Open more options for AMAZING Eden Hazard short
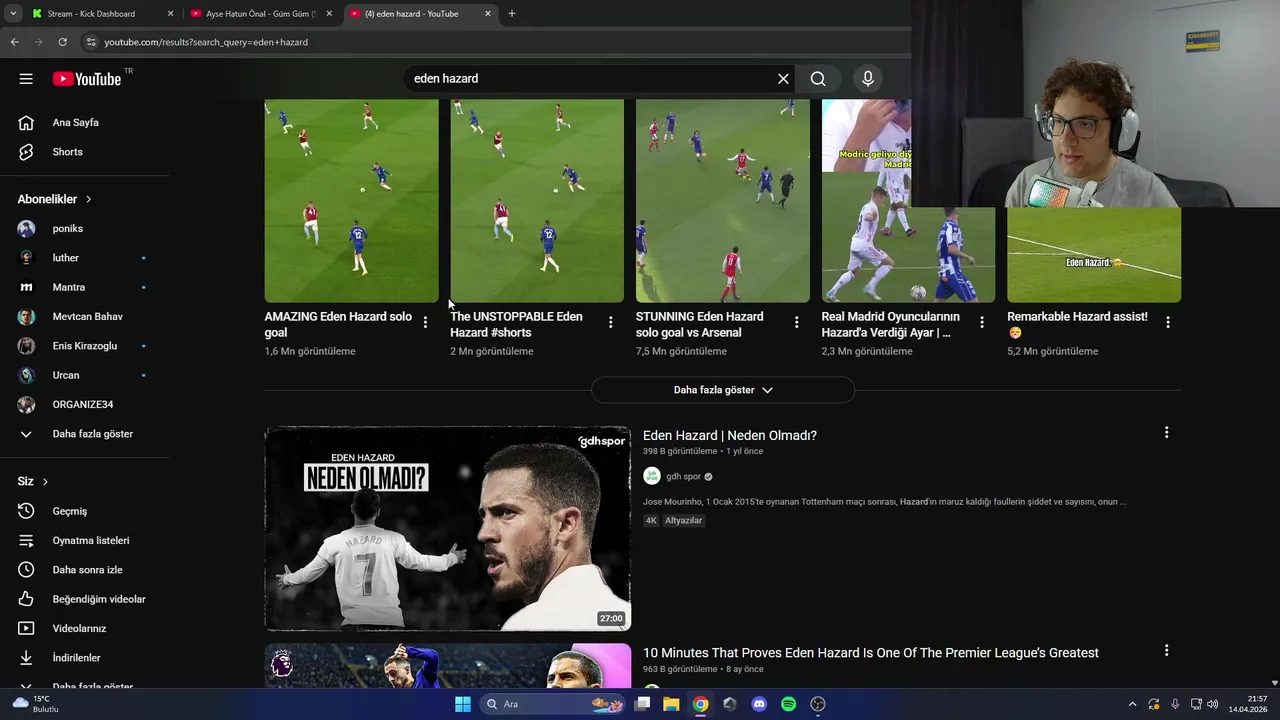This screenshot has width=1280, height=720. tap(425, 322)
